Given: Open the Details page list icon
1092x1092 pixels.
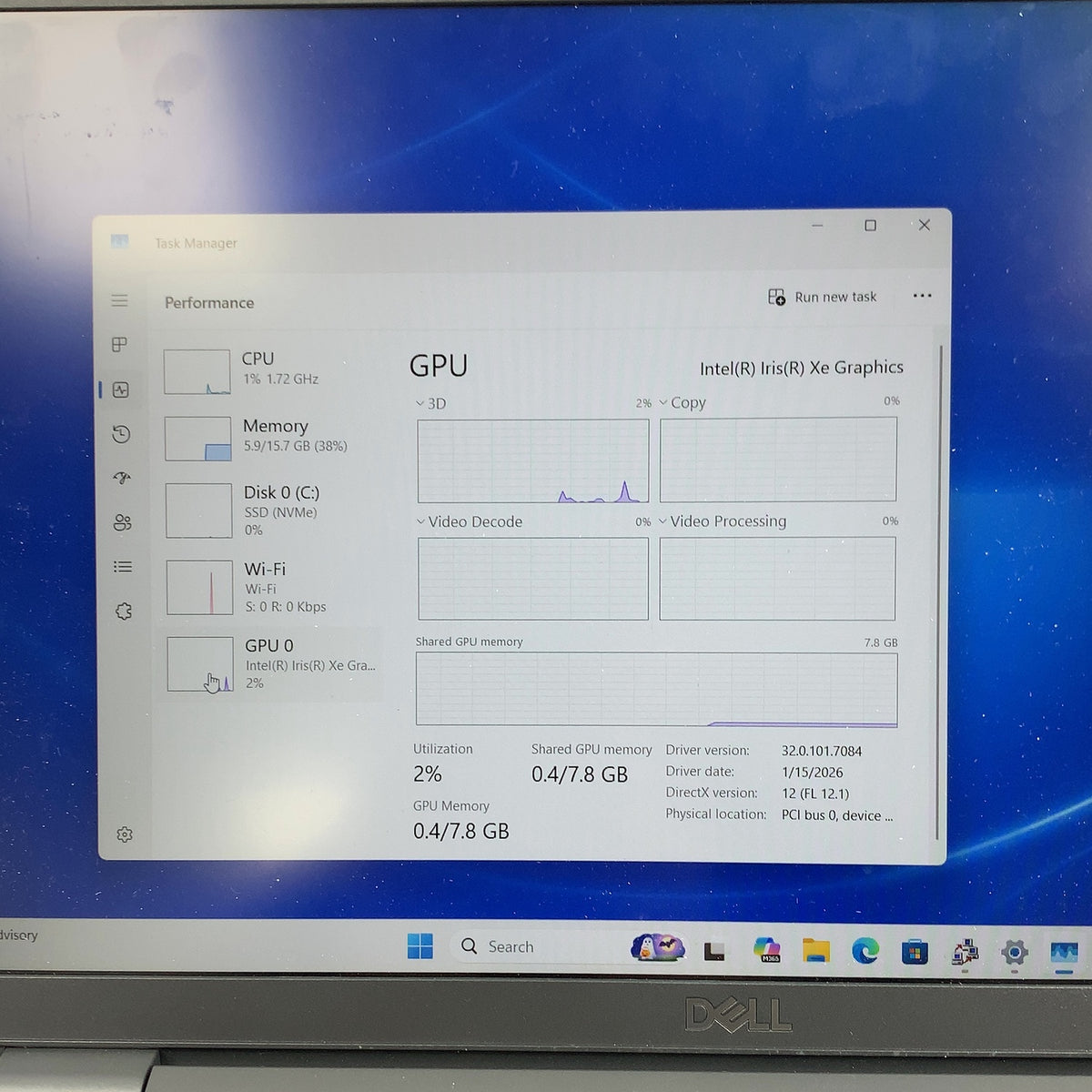Looking at the screenshot, I should coord(123,567).
